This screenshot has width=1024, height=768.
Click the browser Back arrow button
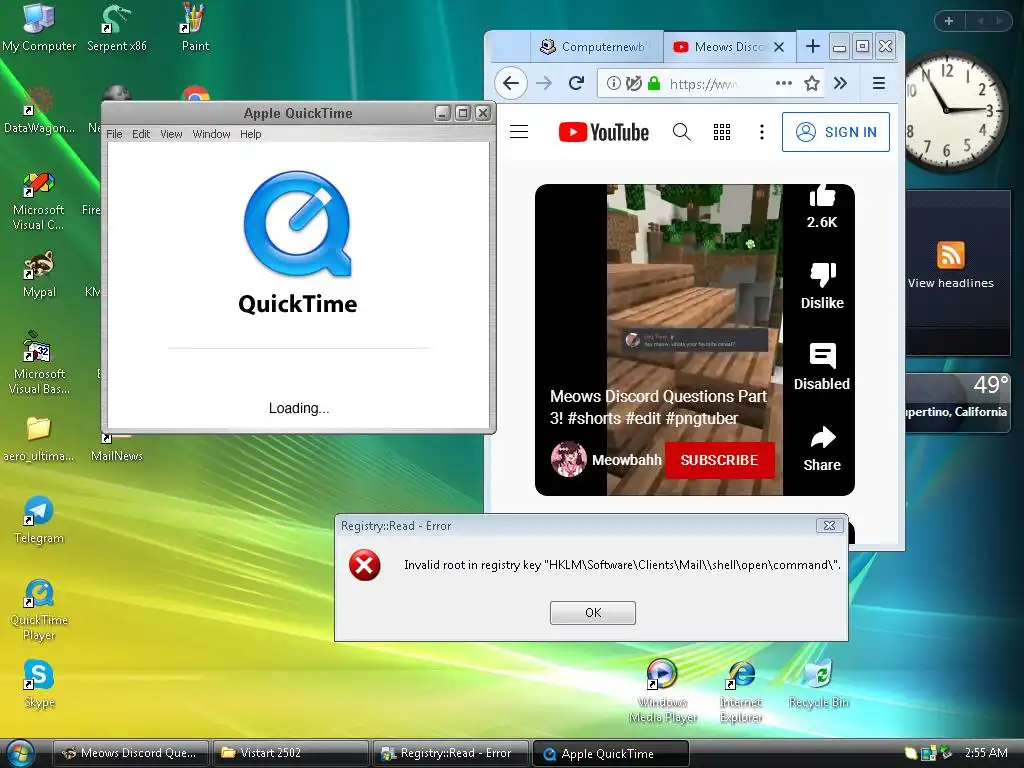pyautogui.click(x=511, y=83)
